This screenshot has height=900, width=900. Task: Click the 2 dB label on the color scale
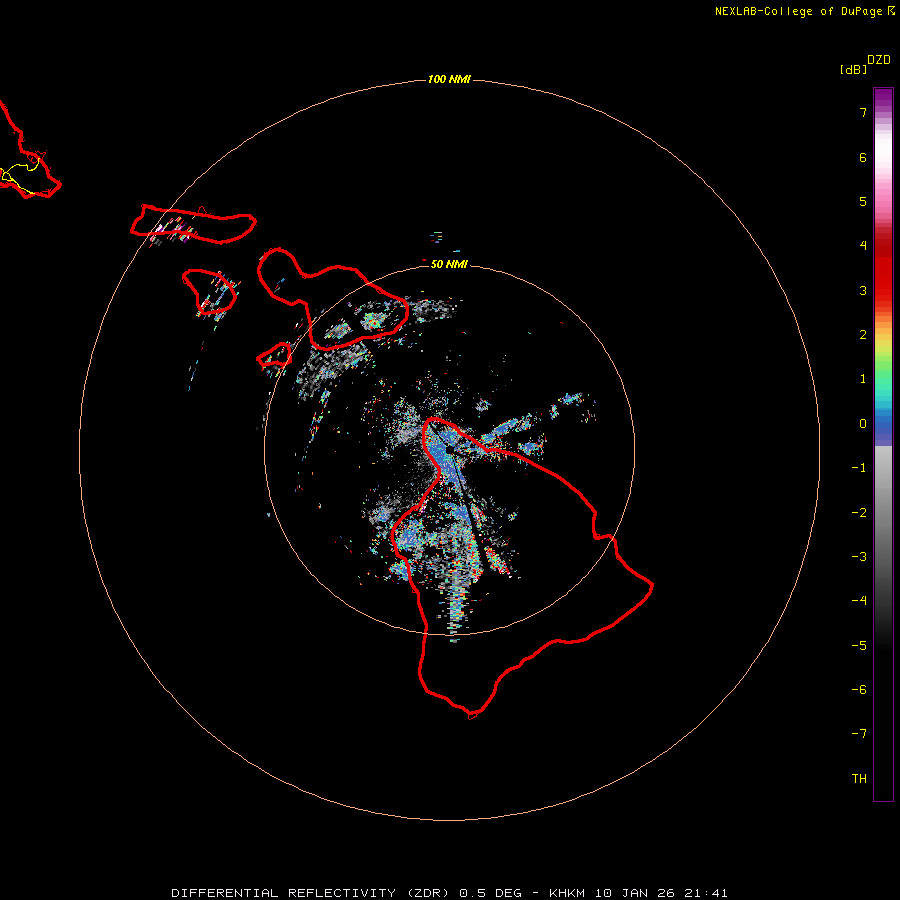point(863,335)
